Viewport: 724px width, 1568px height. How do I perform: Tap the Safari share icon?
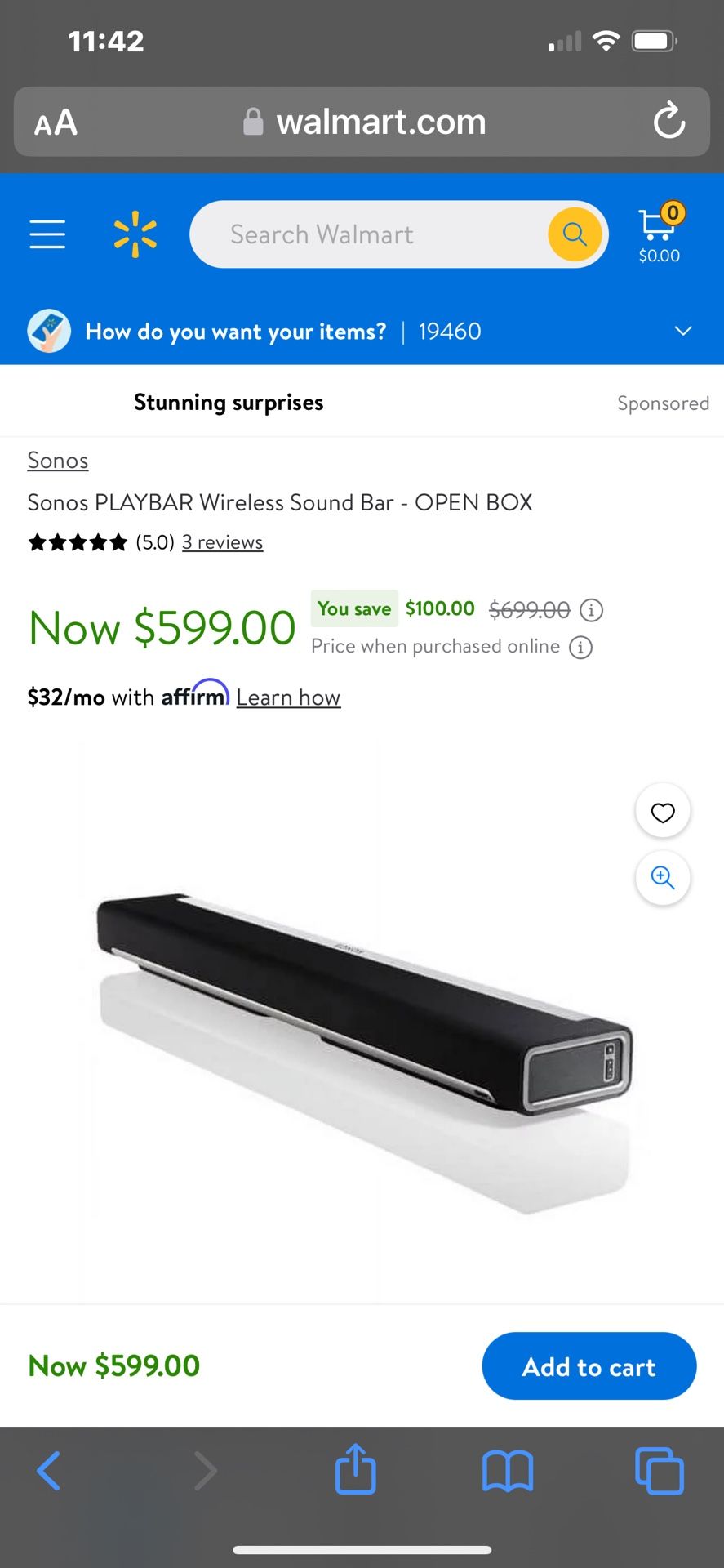[x=356, y=1471]
